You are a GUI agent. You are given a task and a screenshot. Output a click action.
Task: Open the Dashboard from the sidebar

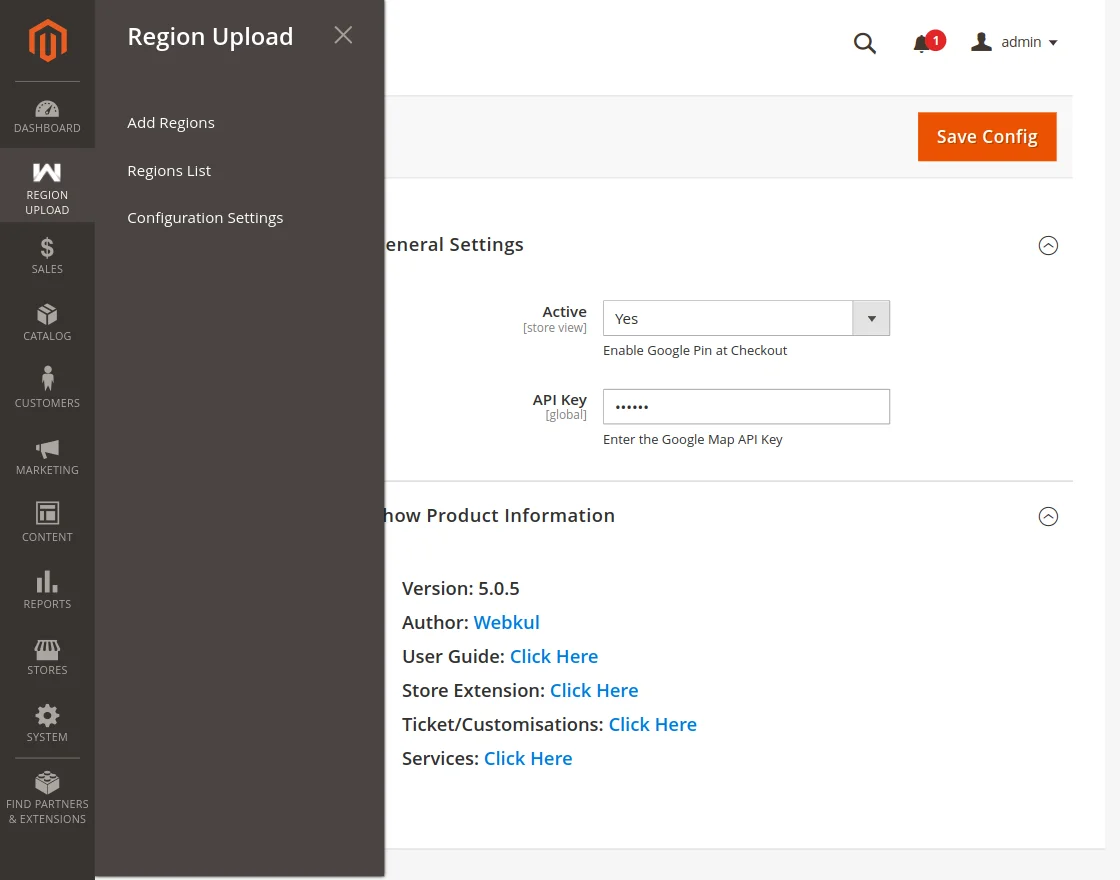47,115
